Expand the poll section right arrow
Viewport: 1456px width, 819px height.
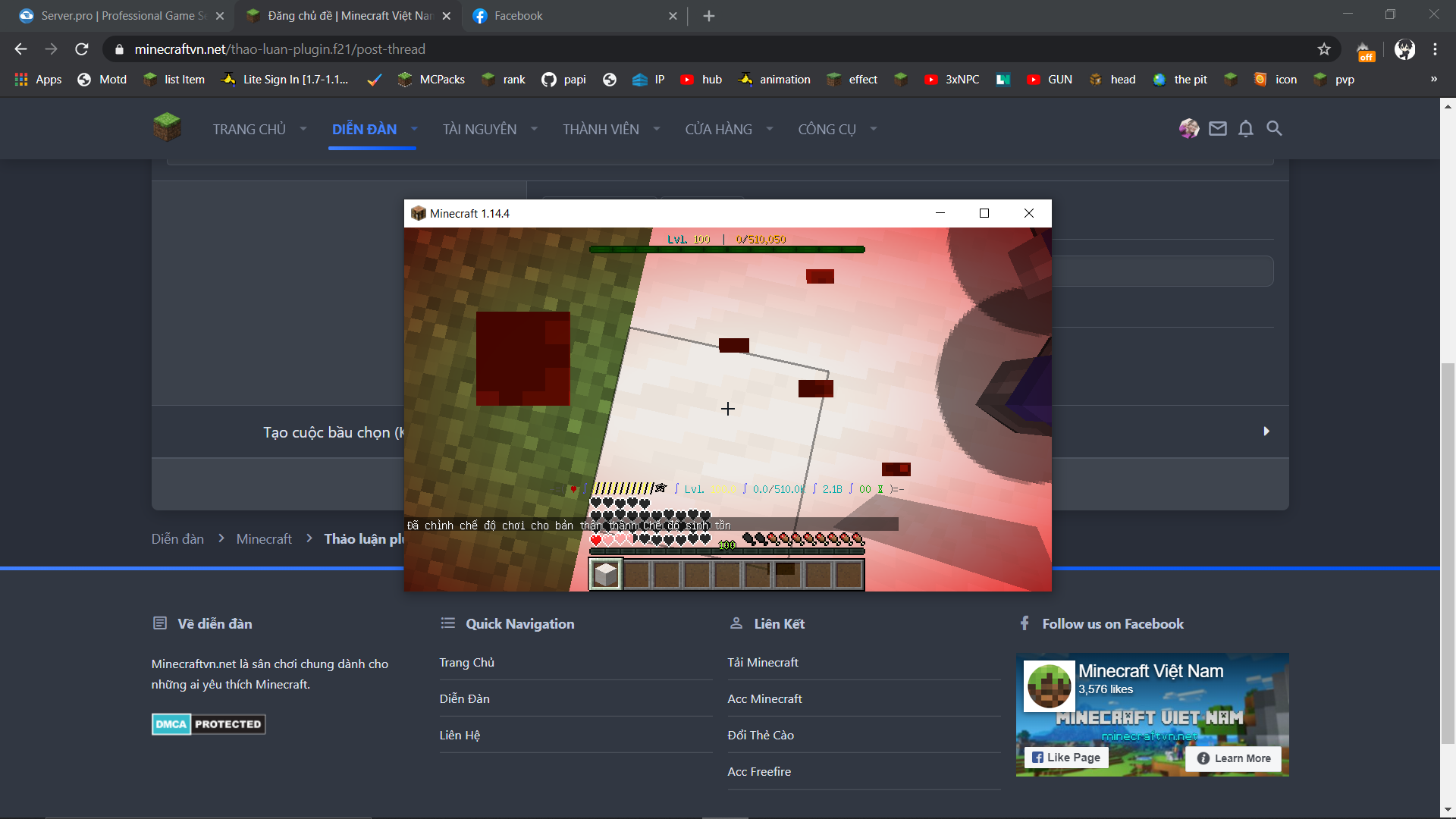1266,431
